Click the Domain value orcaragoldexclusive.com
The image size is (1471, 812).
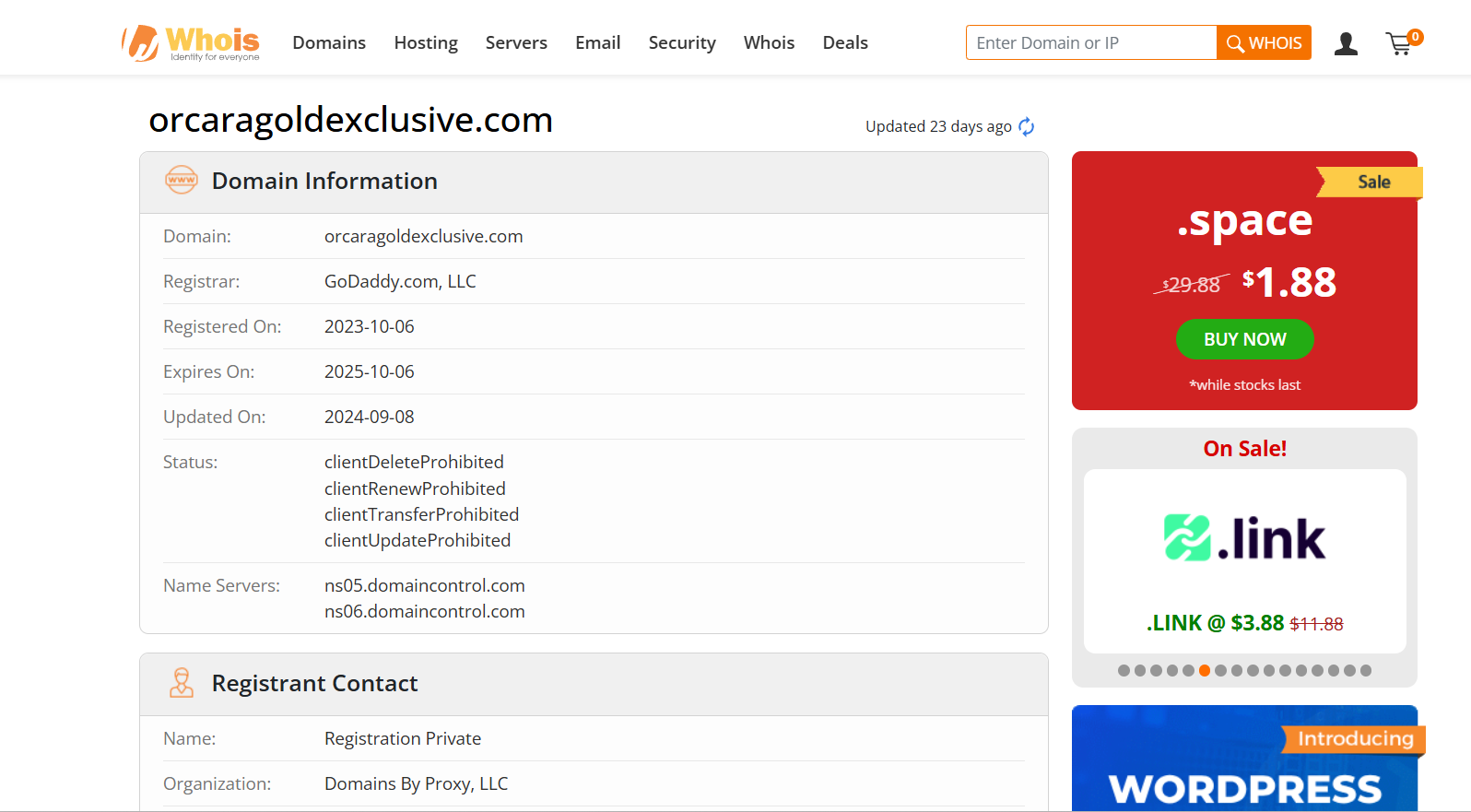point(423,236)
